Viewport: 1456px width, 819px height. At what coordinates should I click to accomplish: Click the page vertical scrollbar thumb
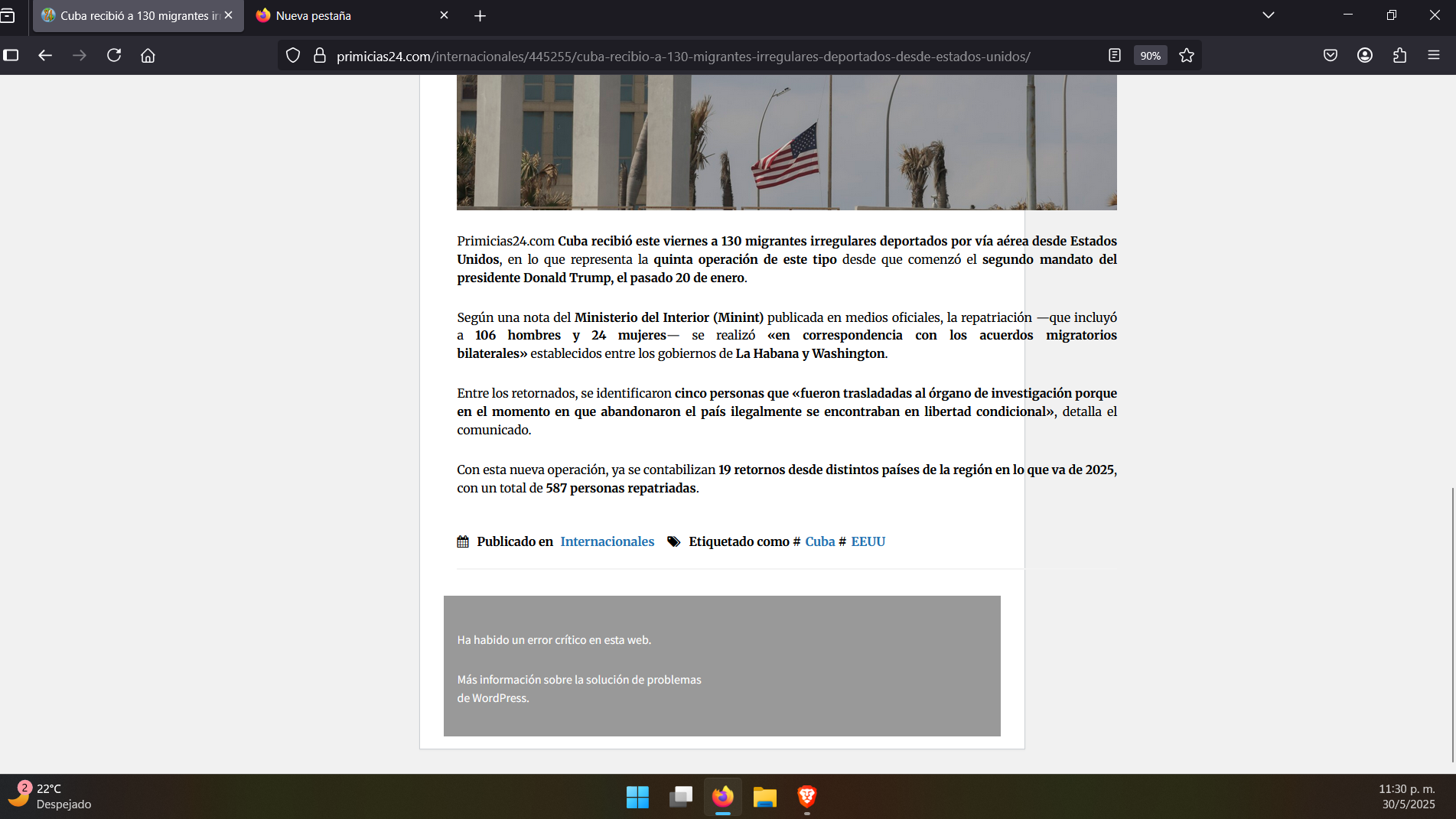(x=1452, y=624)
